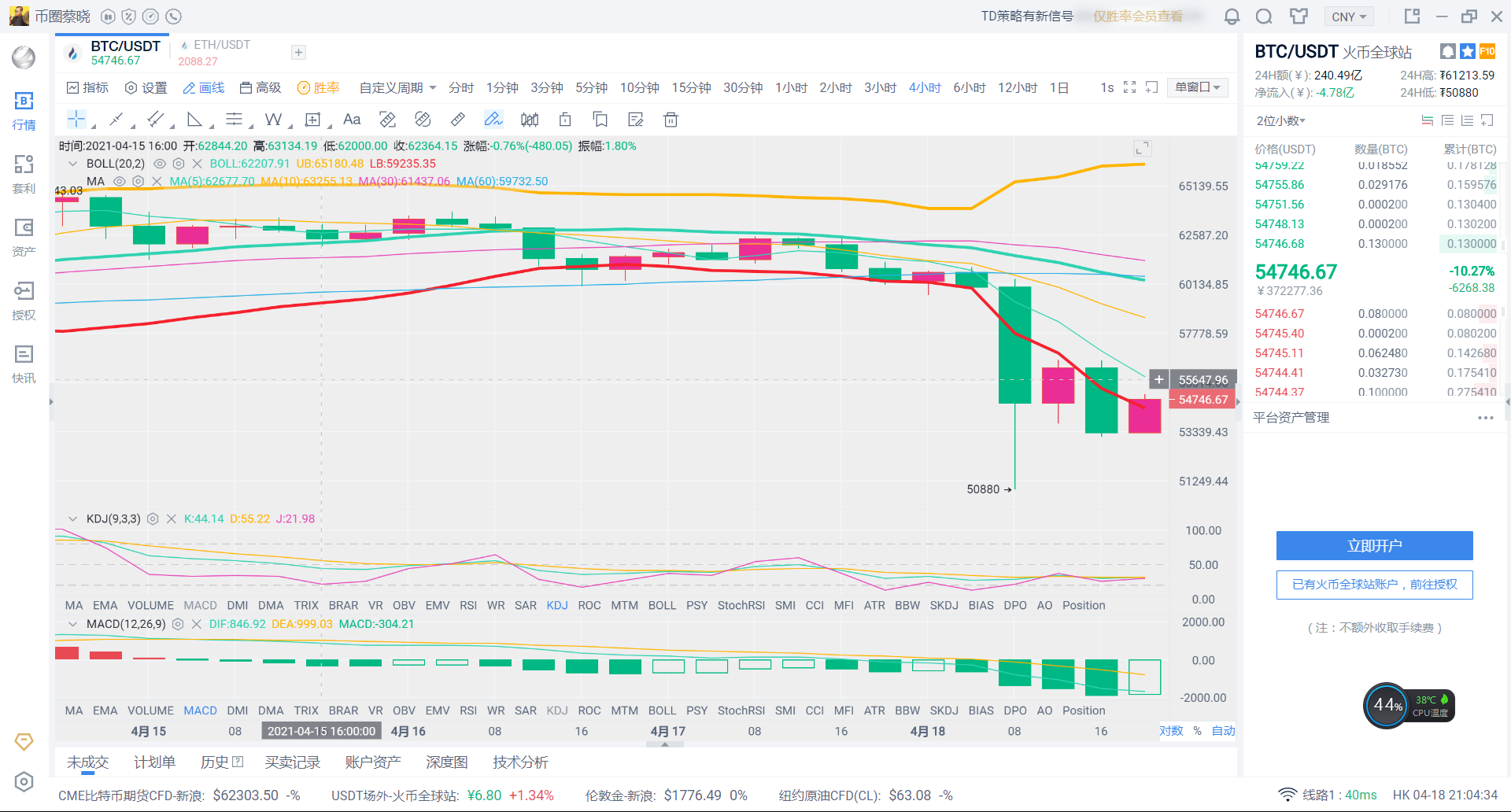Open the CNY currency dropdown
Viewport: 1511px width, 812px height.
coord(1349,17)
